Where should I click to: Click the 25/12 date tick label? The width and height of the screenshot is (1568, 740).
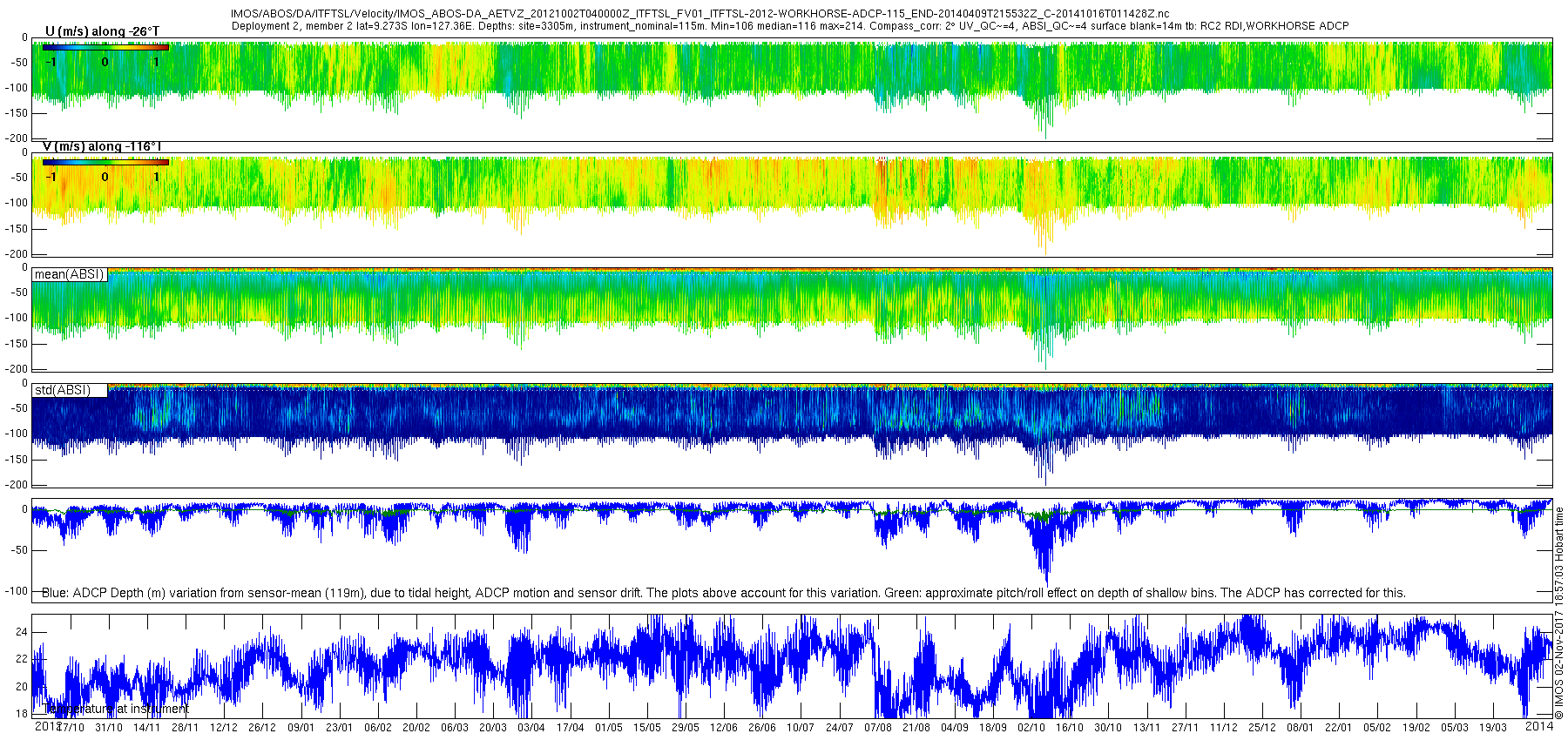(1261, 728)
